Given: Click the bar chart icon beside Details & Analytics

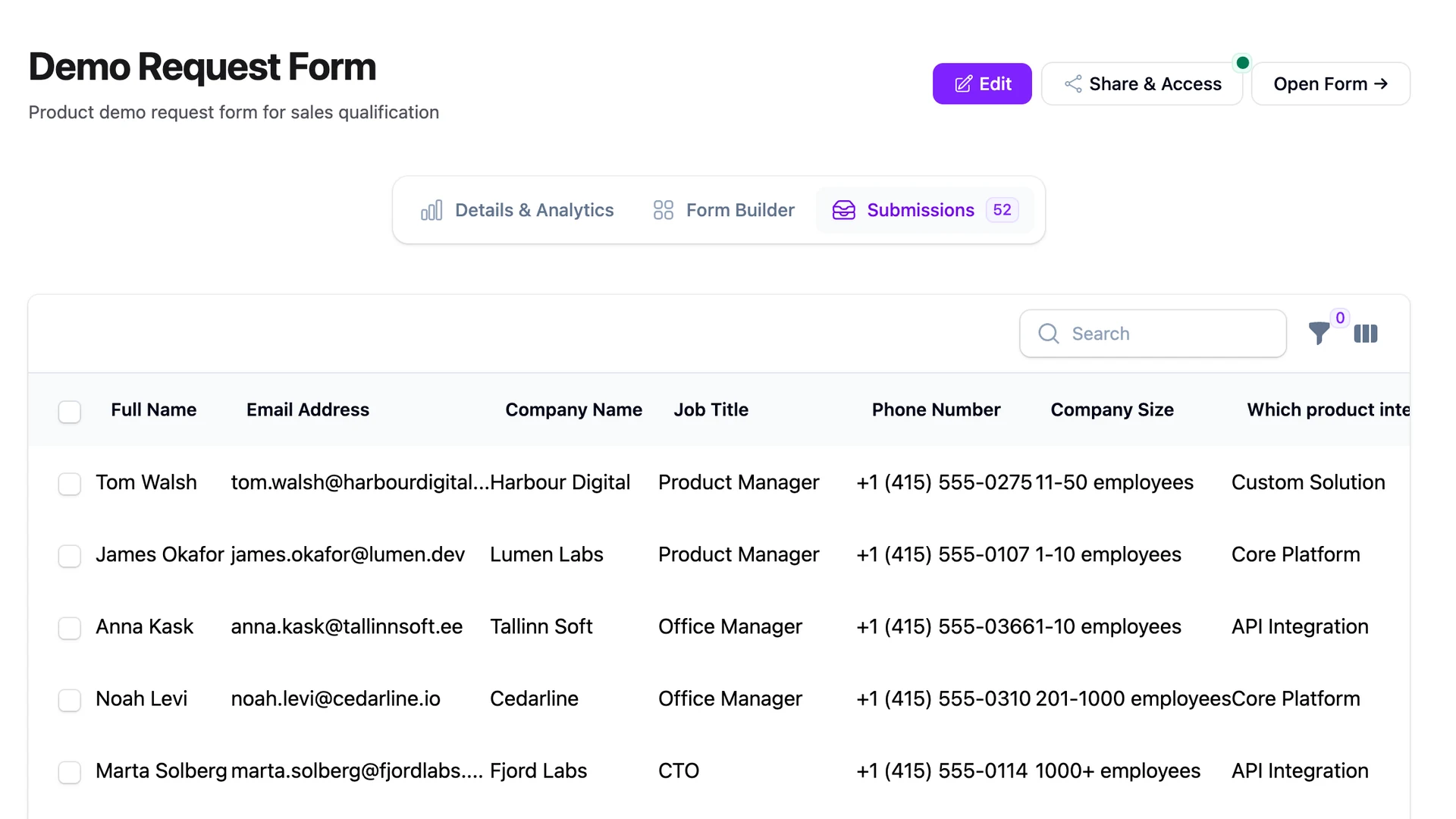Looking at the screenshot, I should click(431, 210).
